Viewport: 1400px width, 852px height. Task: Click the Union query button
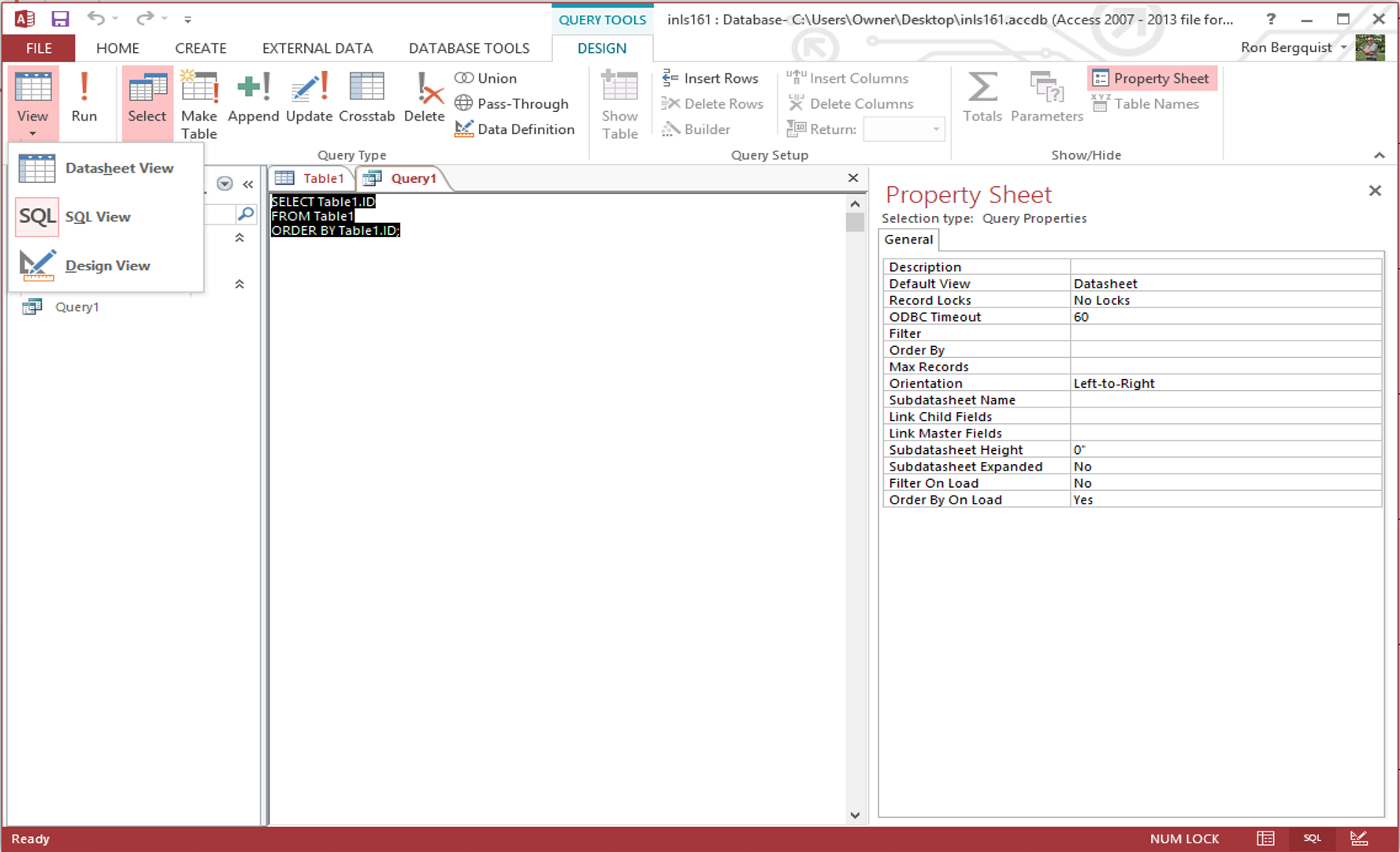click(486, 78)
